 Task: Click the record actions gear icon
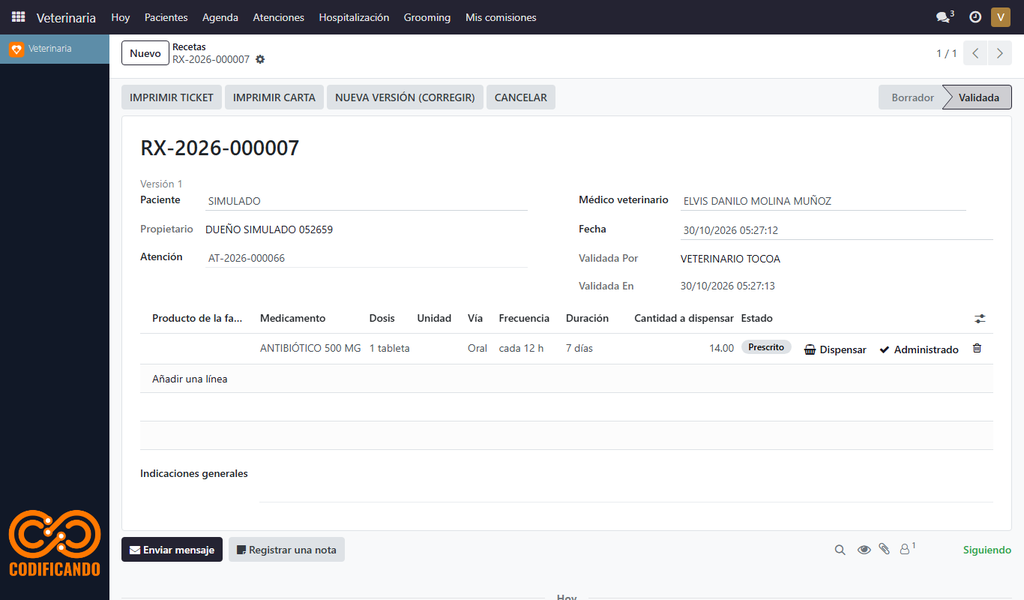click(260, 59)
